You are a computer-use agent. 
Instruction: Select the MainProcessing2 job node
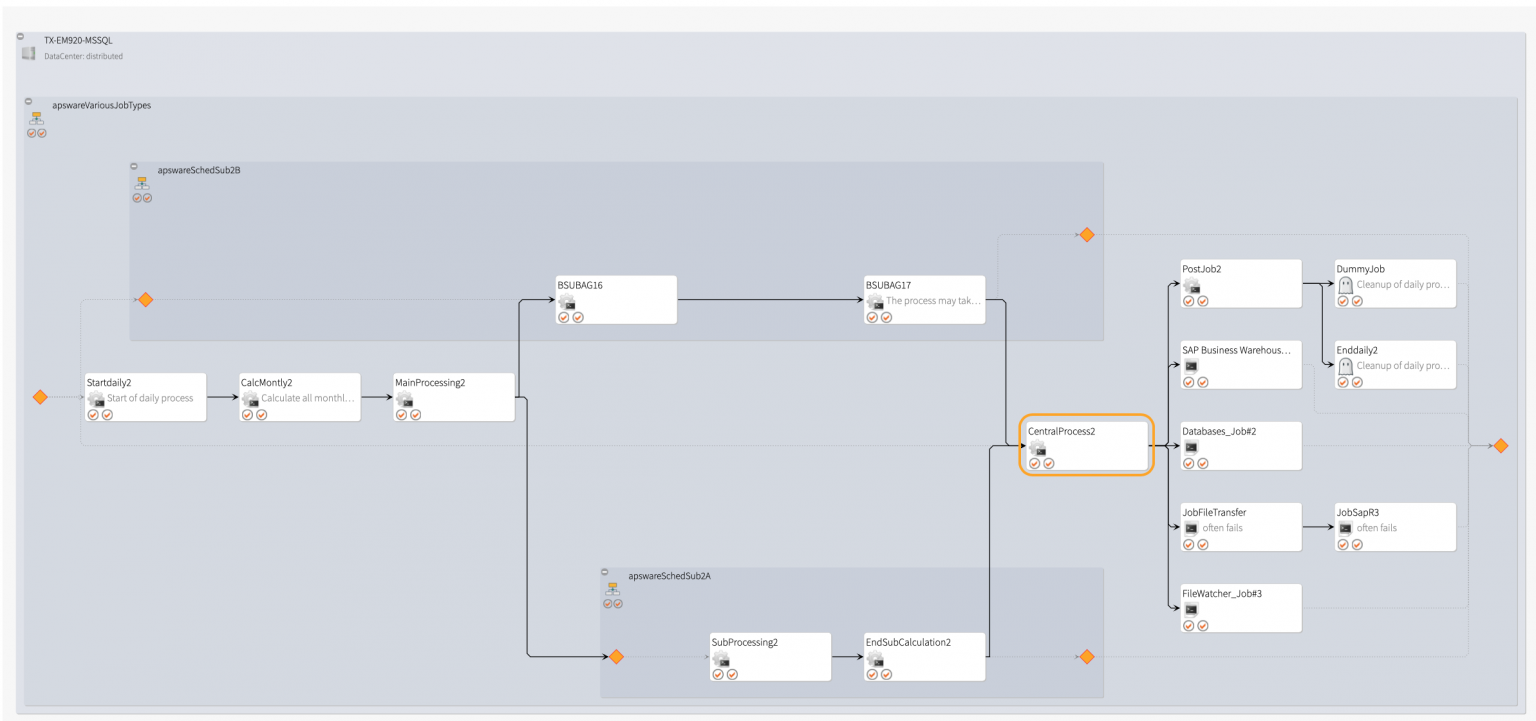click(453, 396)
